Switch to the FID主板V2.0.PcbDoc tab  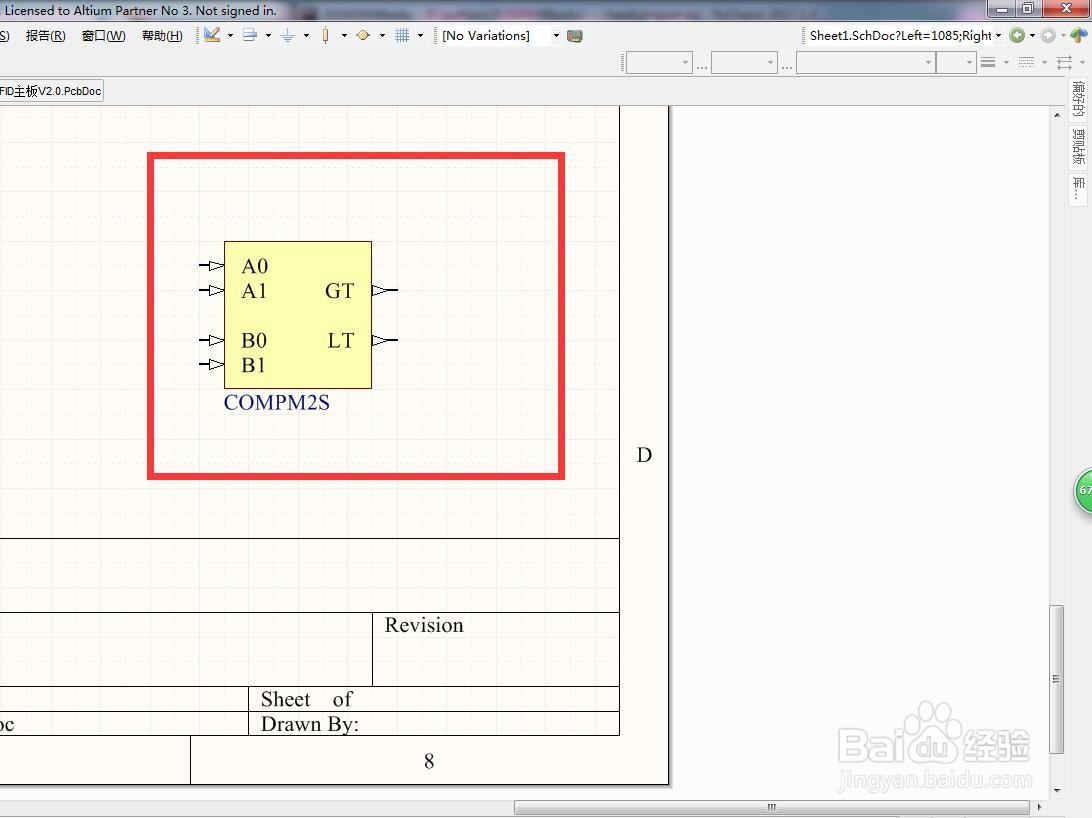[51, 91]
